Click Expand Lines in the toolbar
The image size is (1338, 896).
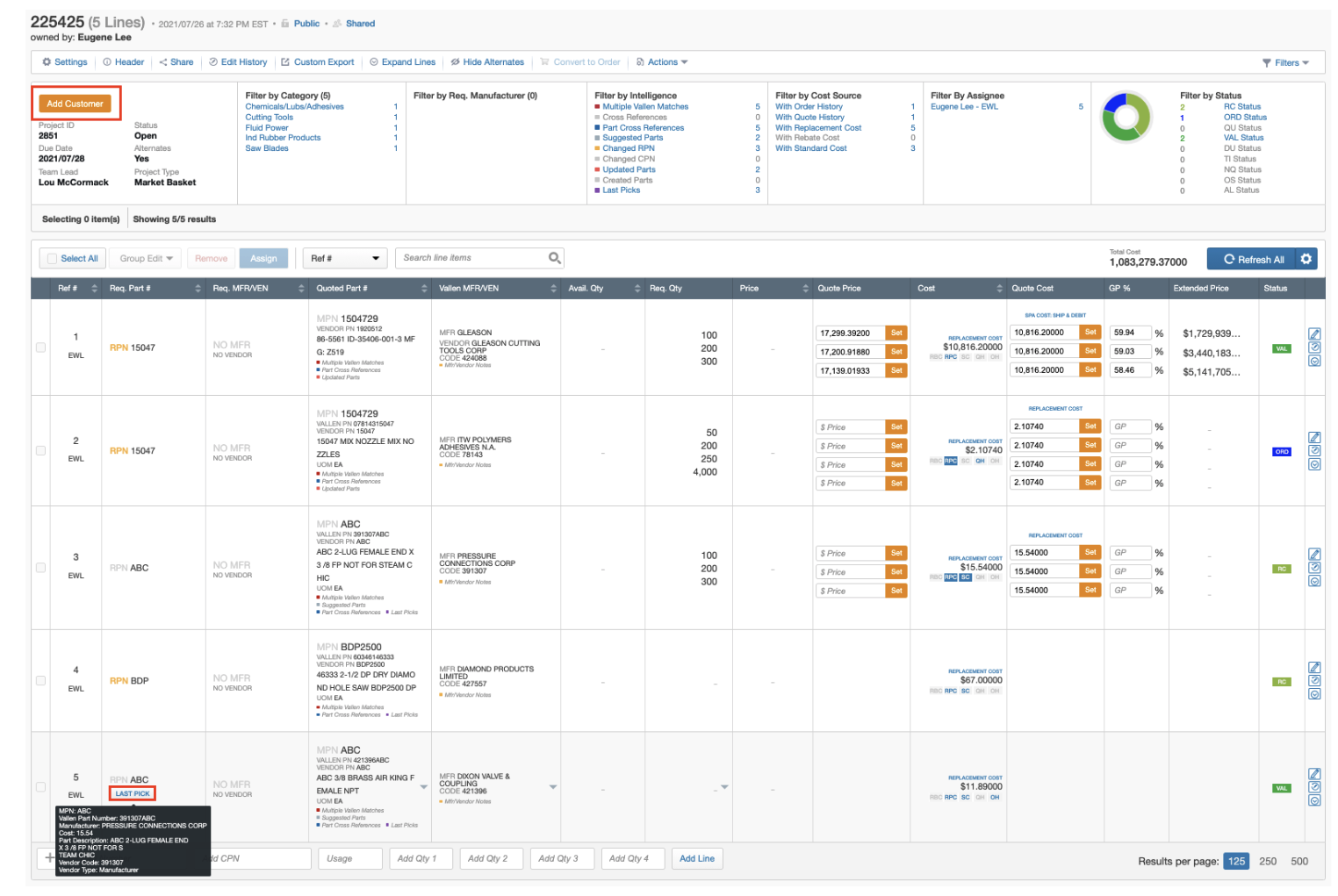(403, 61)
